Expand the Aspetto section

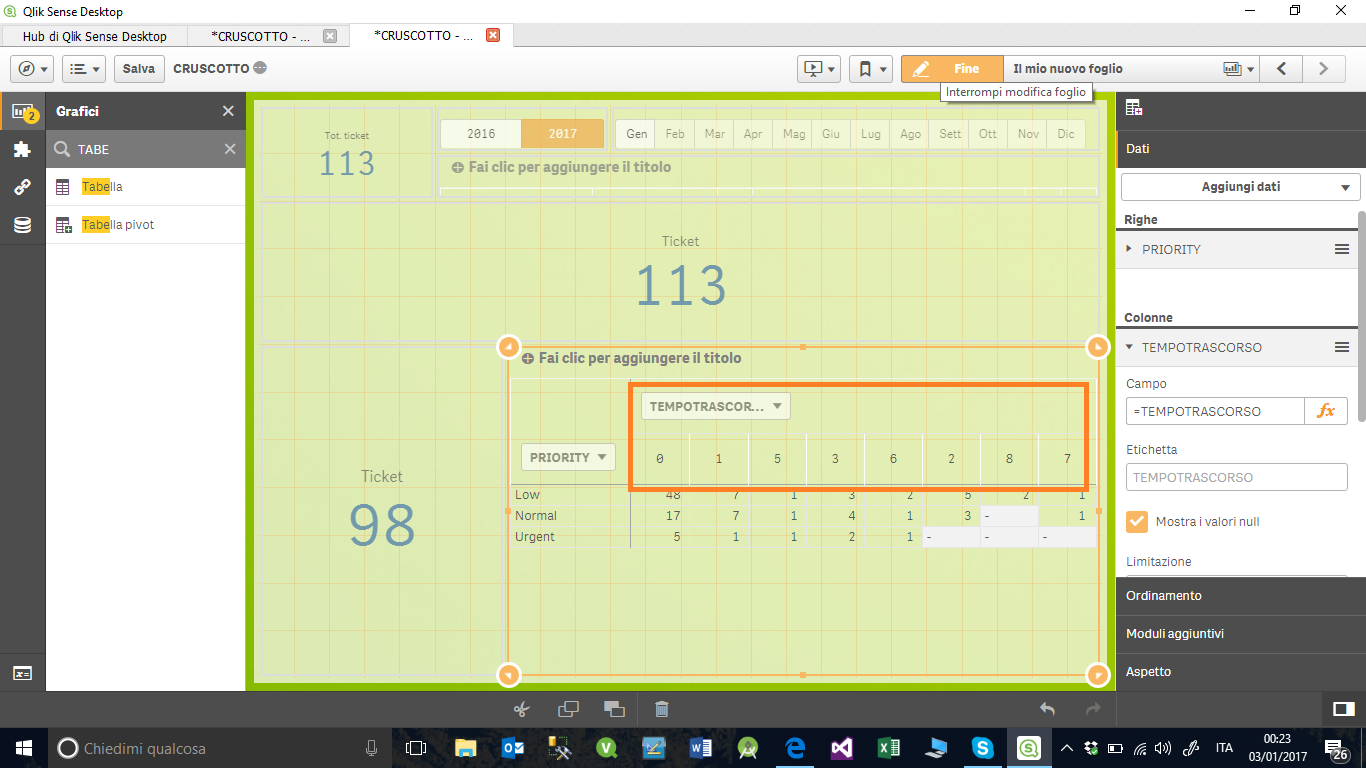[1241, 671]
